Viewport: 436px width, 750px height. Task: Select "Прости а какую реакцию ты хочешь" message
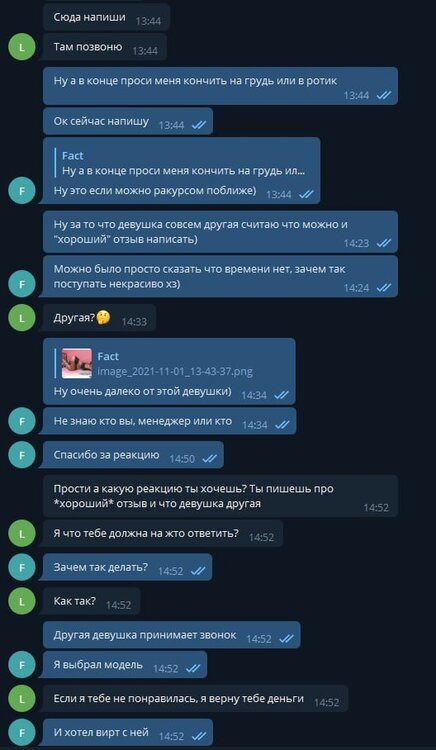220,496
